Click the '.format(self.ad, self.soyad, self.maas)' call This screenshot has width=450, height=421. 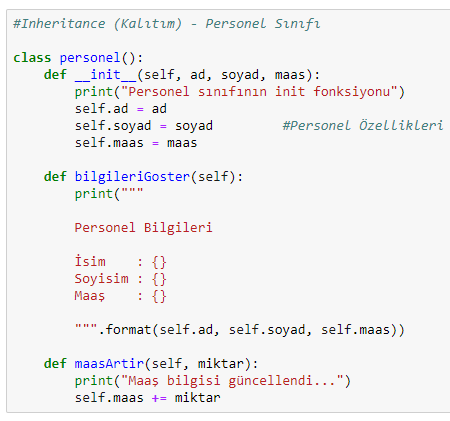tap(251, 330)
